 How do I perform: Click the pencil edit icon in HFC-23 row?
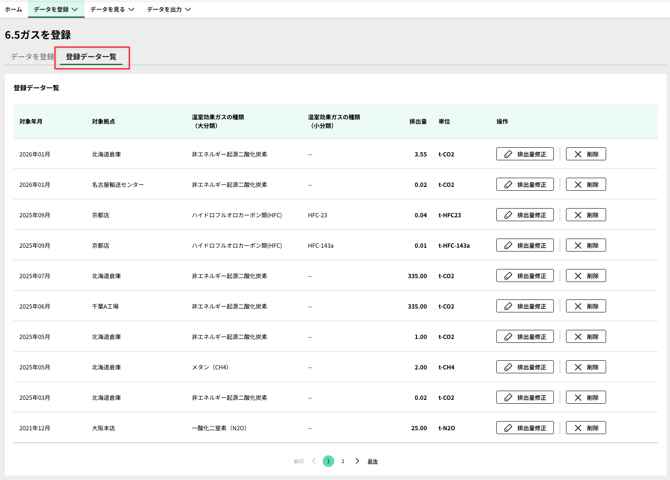(508, 215)
